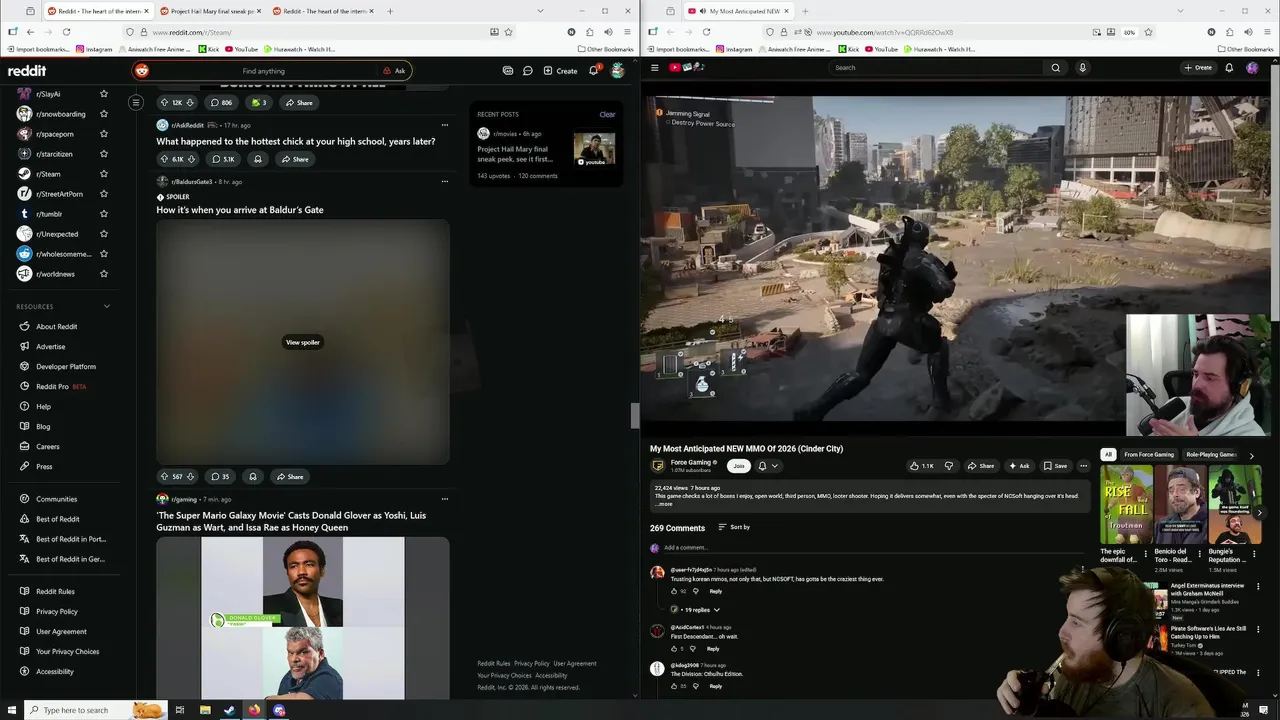Screen dimensions: 1280x720
Task: Expand video description with ...more
Action: [664, 504]
